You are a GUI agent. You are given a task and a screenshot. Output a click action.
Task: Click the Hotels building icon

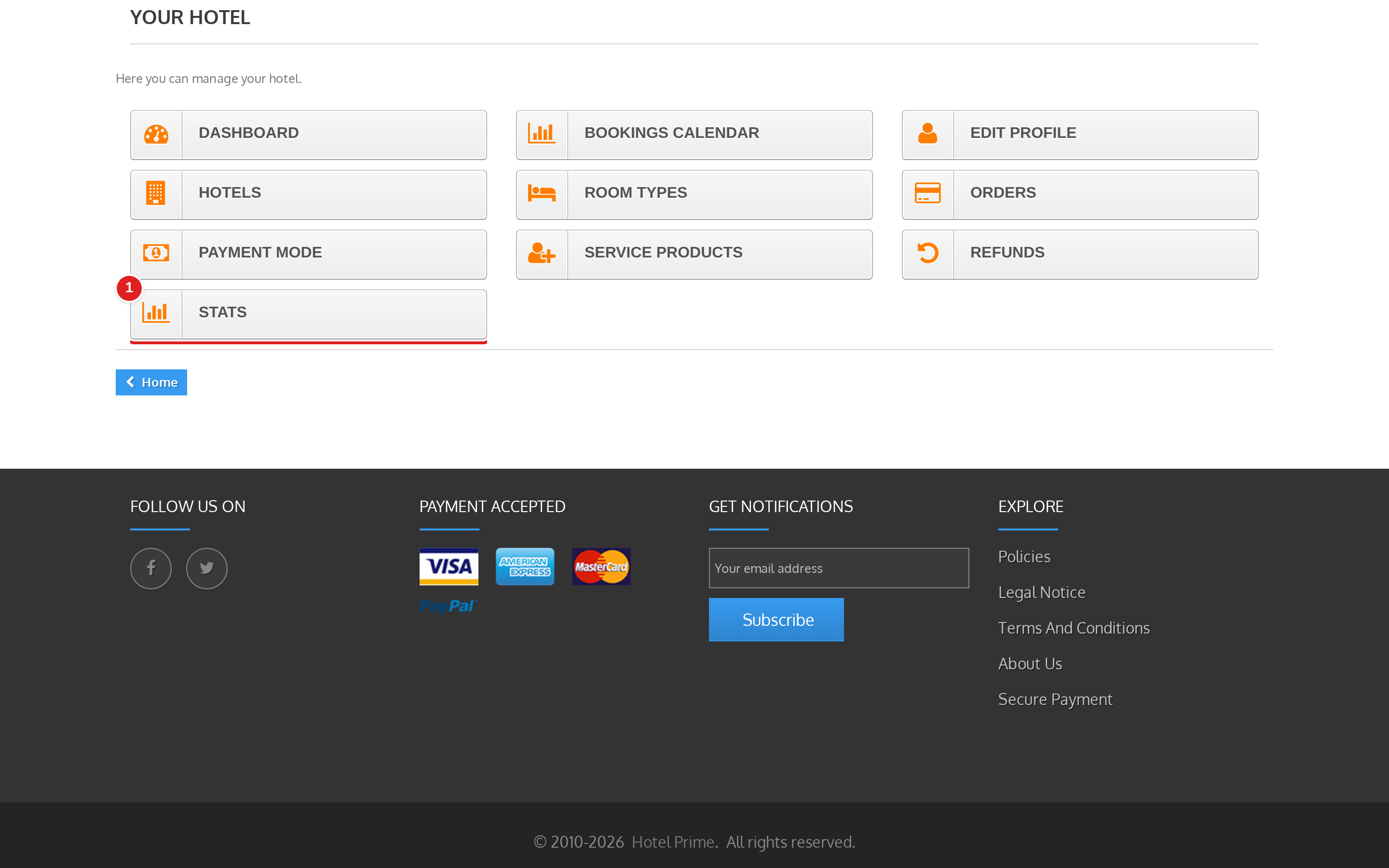coord(156,193)
